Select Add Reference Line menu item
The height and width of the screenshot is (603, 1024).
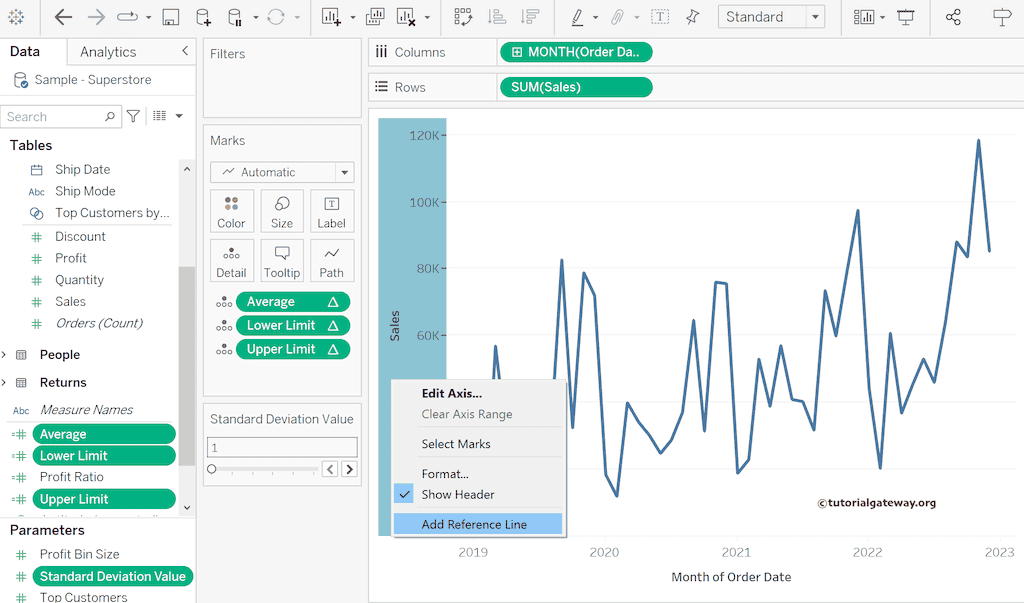point(474,524)
